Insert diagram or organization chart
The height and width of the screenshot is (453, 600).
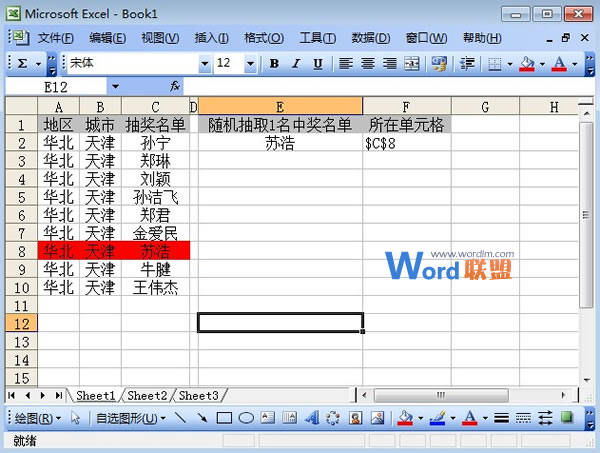[333, 418]
